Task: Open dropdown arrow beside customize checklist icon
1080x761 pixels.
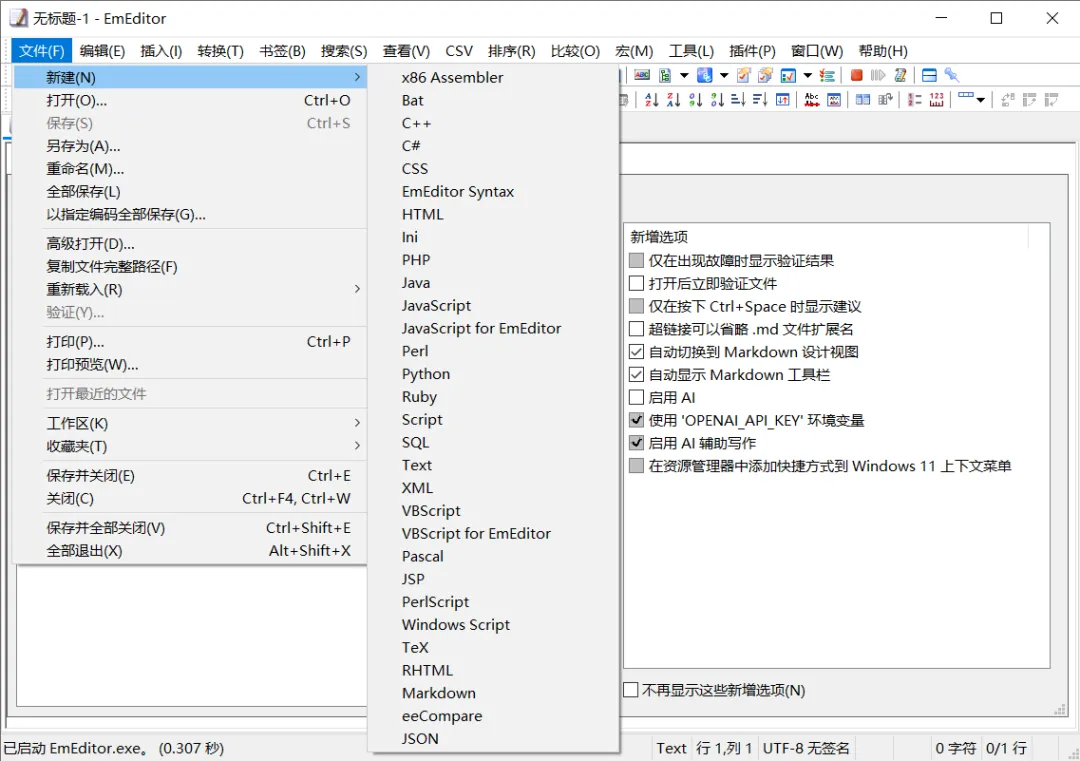Action: (x=807, y=75)
